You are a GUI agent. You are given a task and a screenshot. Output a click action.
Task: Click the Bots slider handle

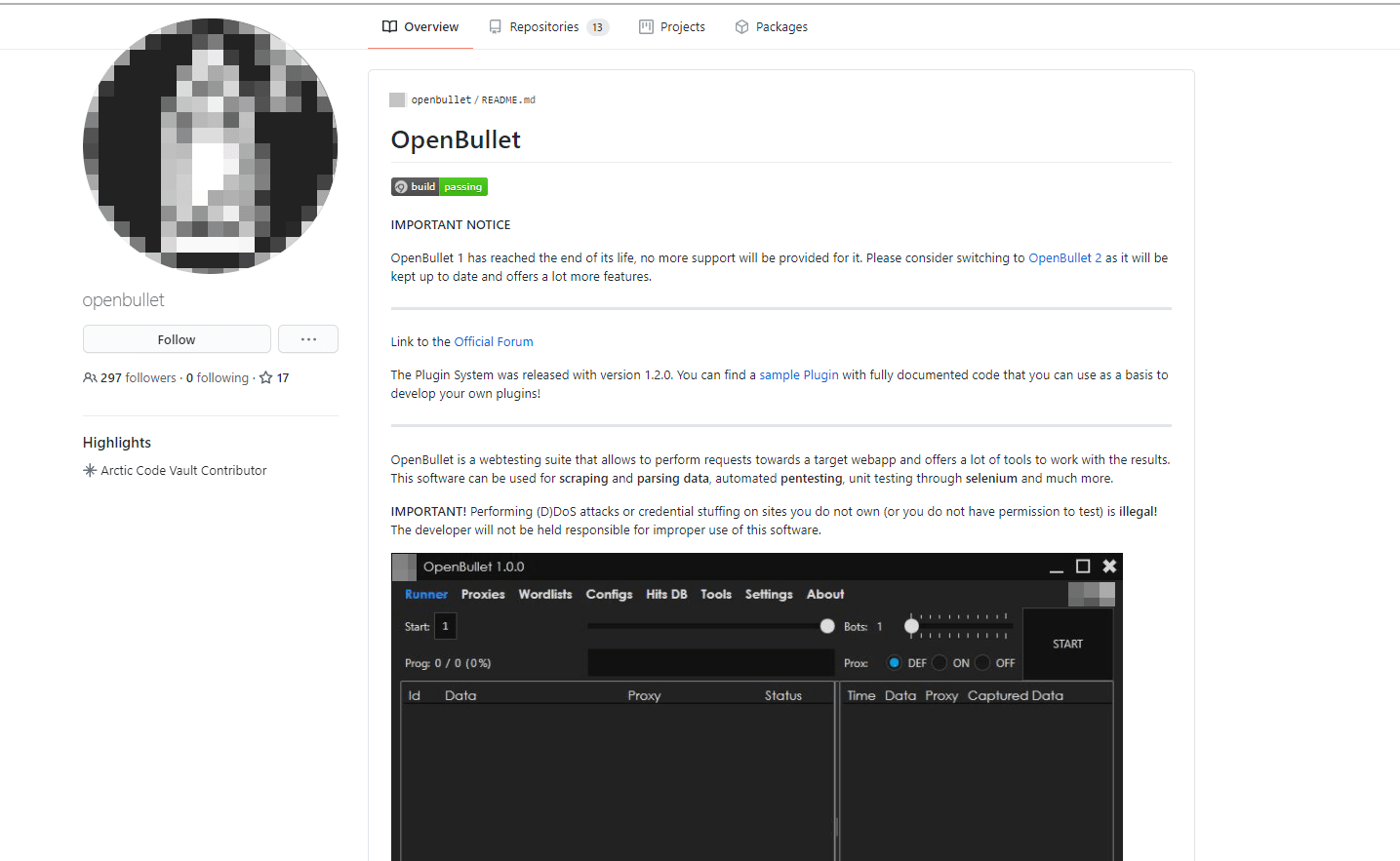[911, 626]
